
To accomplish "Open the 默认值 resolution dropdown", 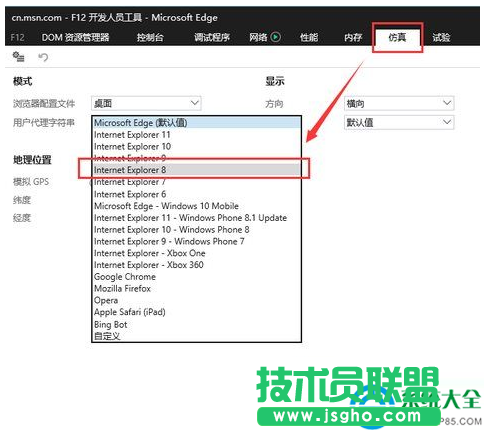I will [399, 122].
